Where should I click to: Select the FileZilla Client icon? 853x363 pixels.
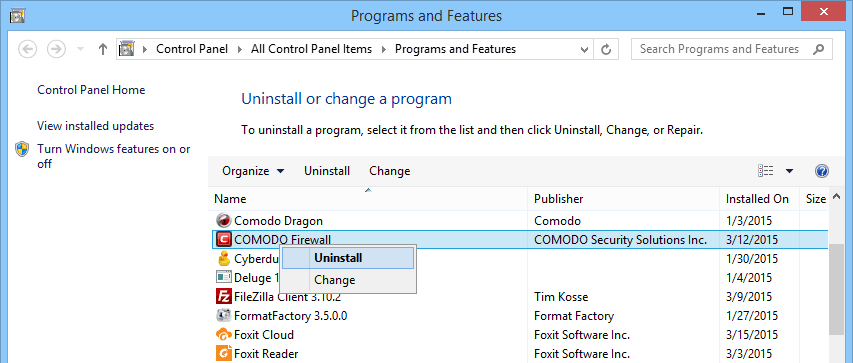(x=223, y=297)
